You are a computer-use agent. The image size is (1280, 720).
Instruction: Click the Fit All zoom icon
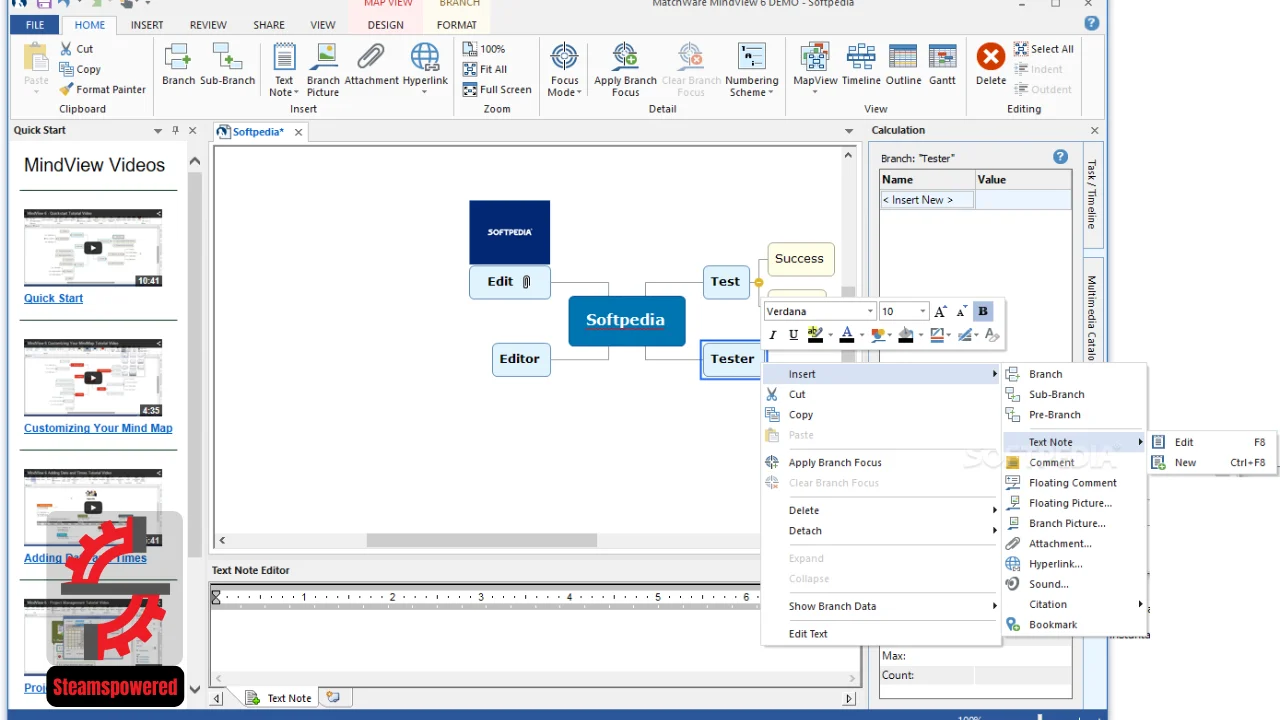[x=470, y=69]
